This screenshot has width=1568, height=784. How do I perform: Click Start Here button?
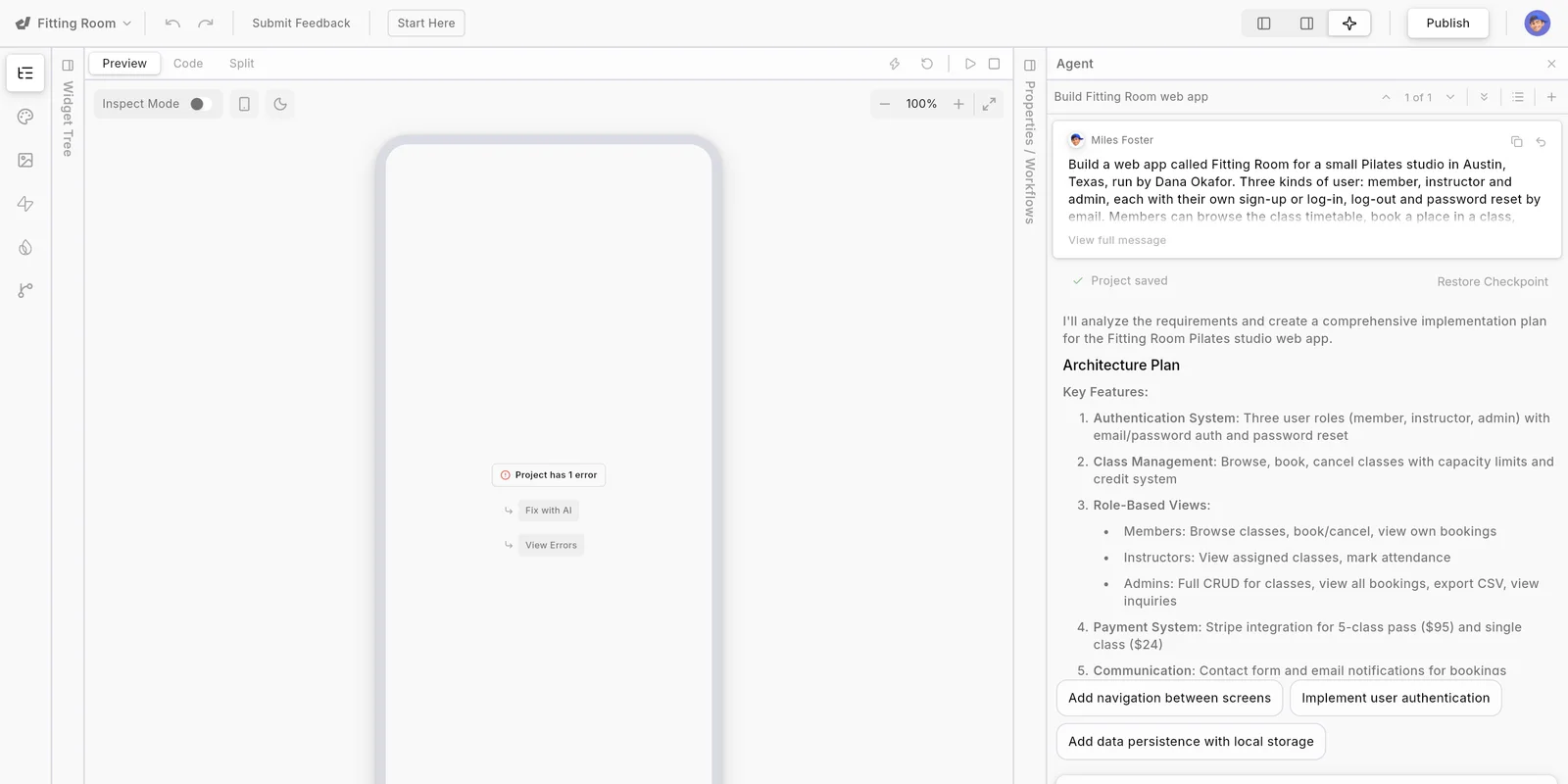click(x=426, y=24)
